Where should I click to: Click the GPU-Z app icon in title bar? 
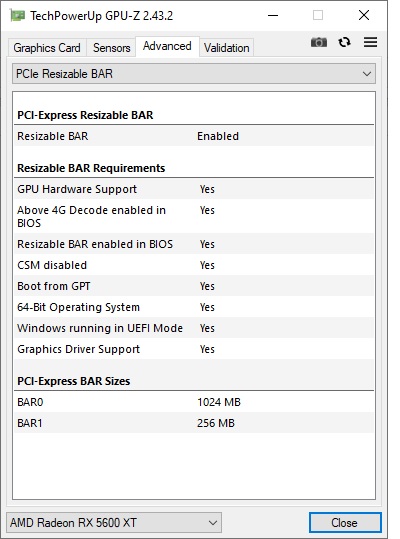tap(17, 15)
